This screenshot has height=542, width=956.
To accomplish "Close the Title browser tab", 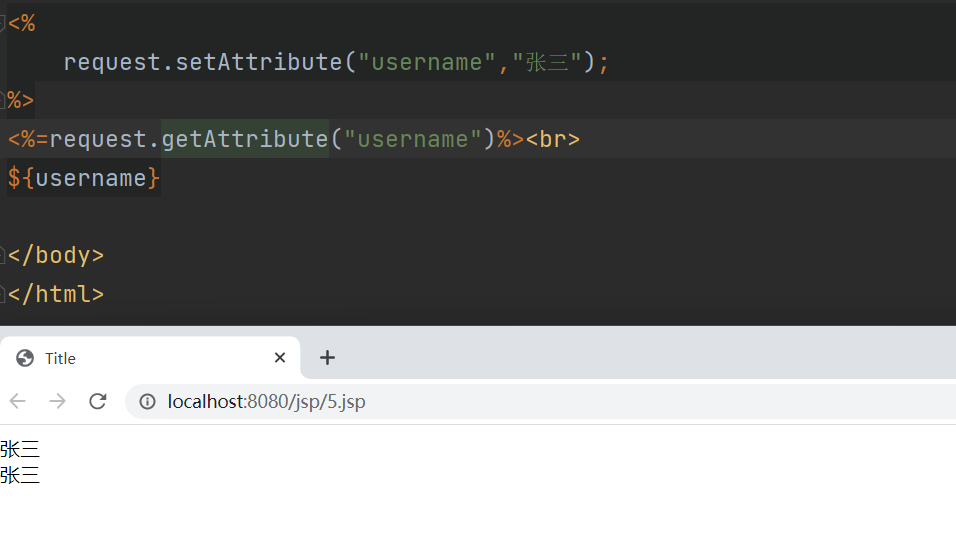I will pos(280,358).
